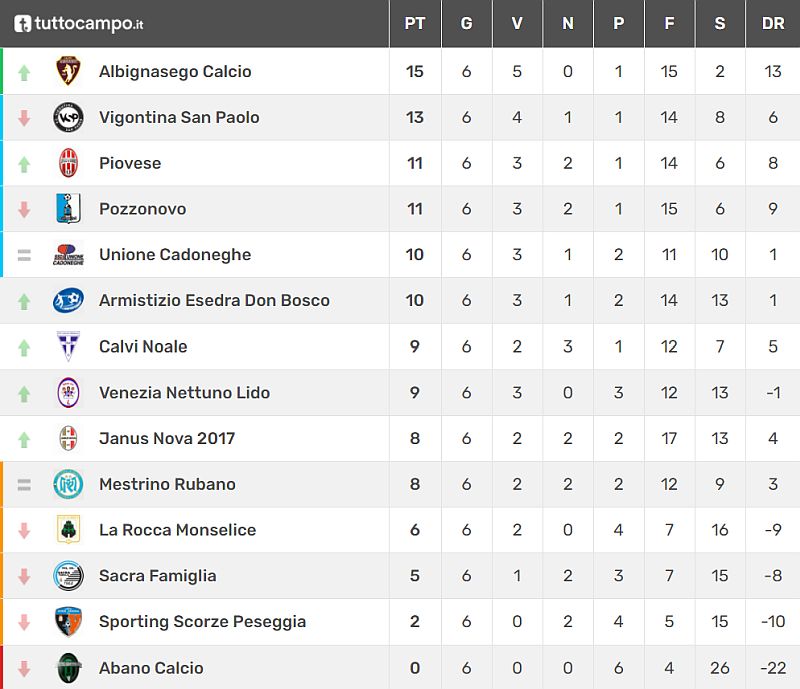Image resolution: width=800 pixels, height=689 pixels.
Task: Sort standings by the PT column header
Action: click(415, 23)
